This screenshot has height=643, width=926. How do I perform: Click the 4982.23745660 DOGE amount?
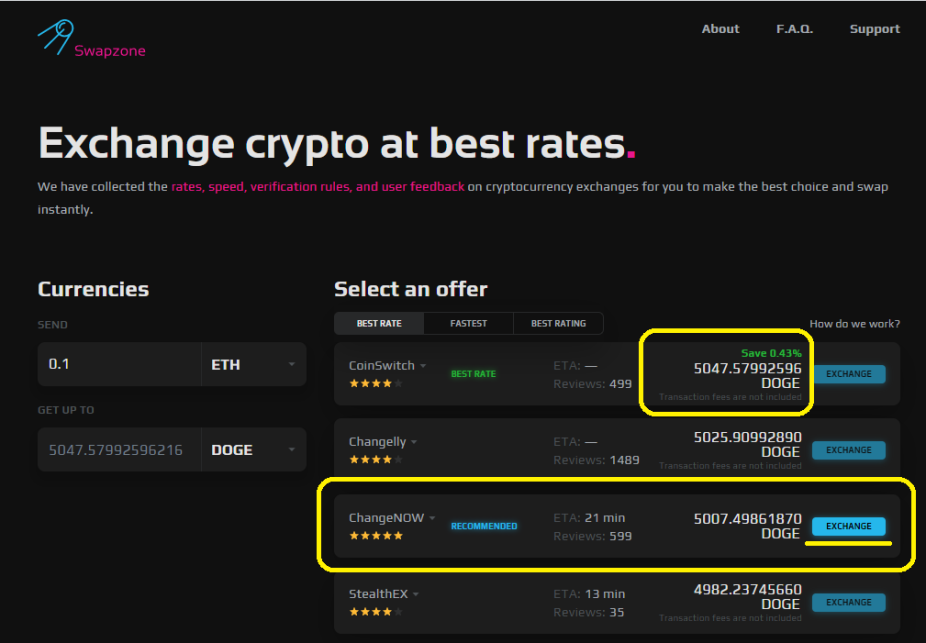click(x=748, y=596)
